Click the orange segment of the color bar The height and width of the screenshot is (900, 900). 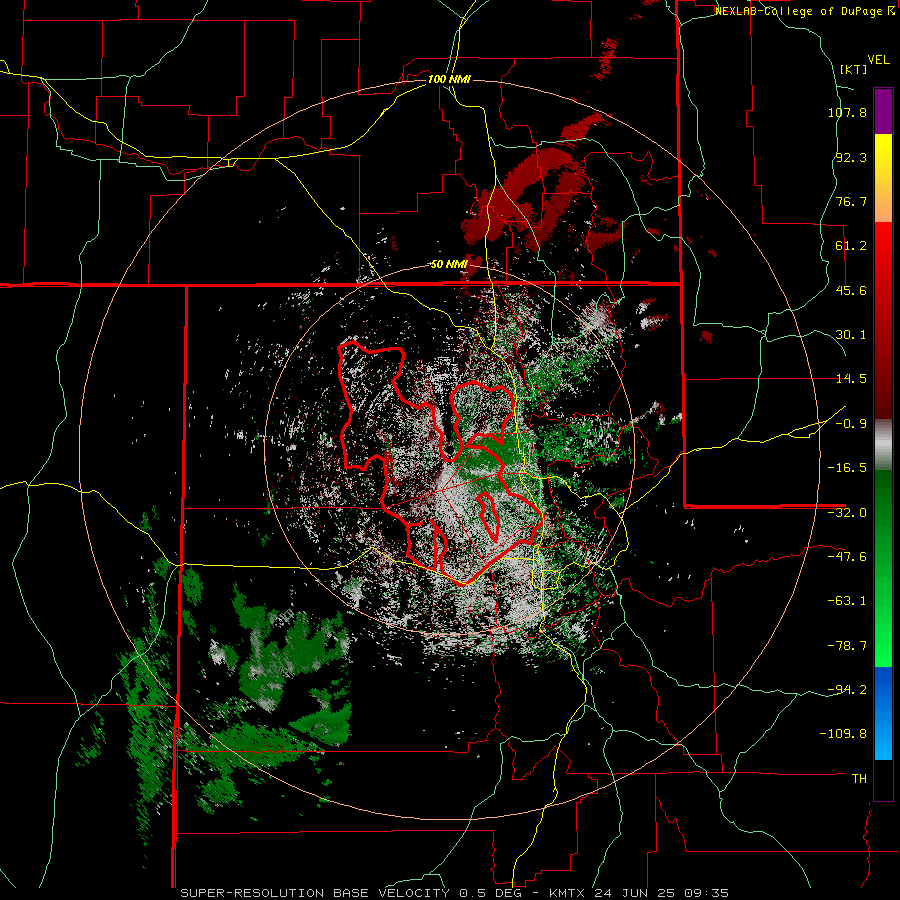[883, 200]
